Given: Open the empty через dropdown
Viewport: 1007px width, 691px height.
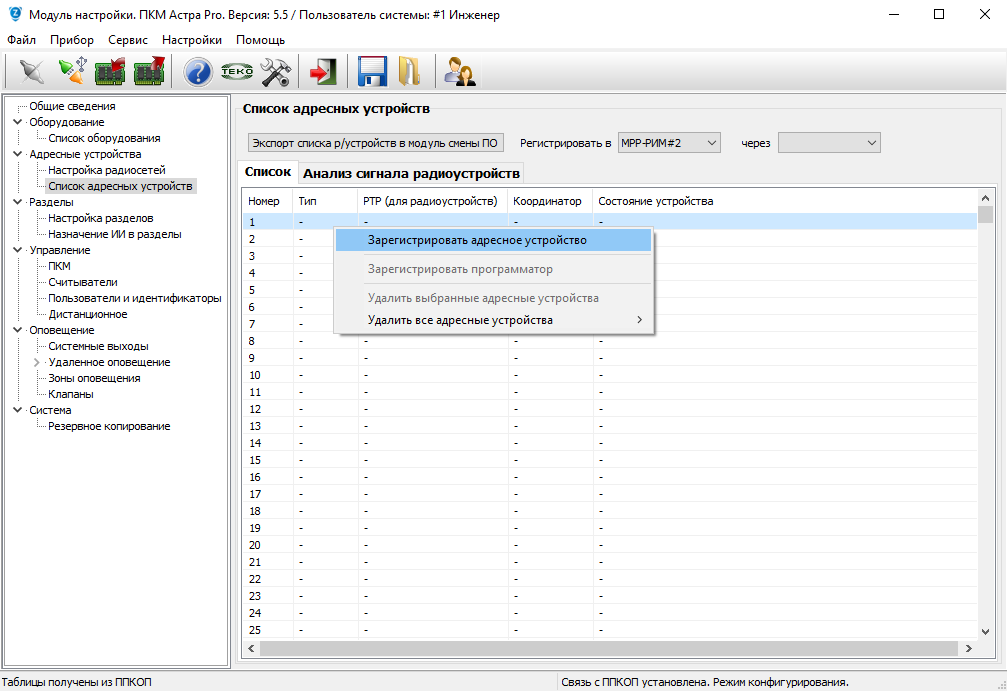Looking at the screenshot, I should pos(828,143).
